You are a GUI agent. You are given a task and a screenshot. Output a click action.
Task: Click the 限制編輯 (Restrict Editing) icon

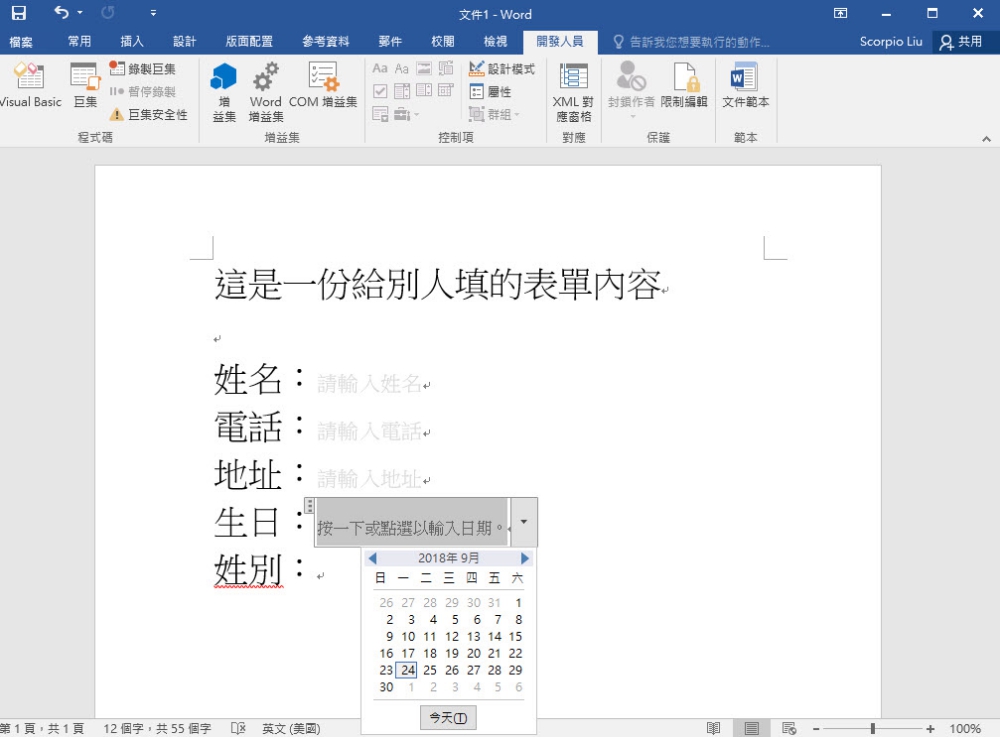pyautogui.click(x=685, y=88)
